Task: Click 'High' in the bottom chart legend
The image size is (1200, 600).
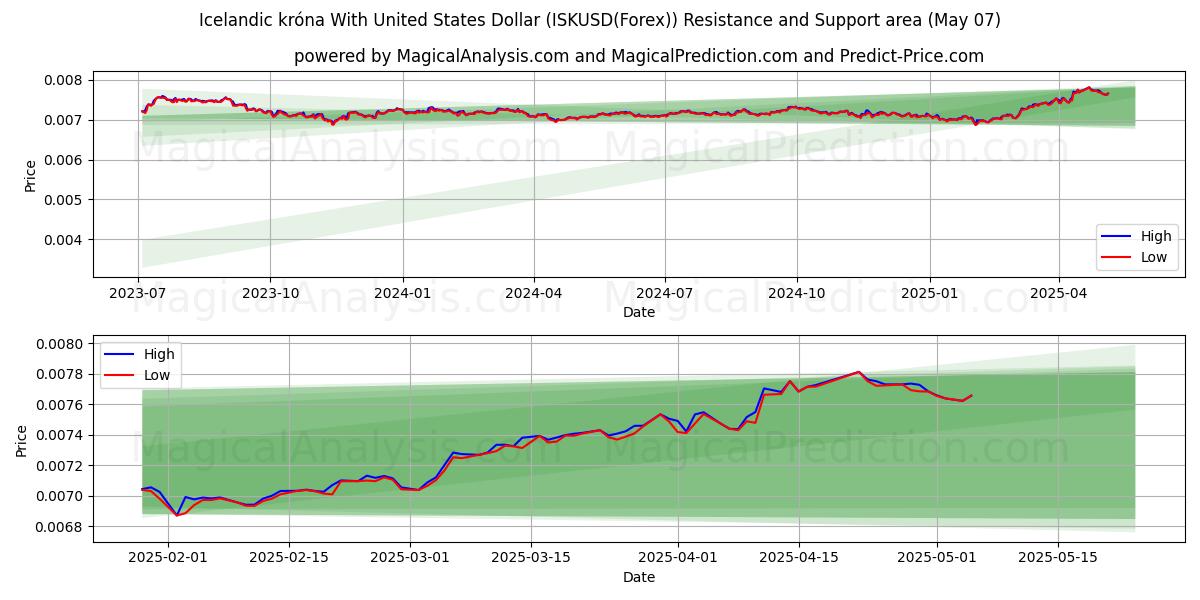Action: click(x=159, y=354)
